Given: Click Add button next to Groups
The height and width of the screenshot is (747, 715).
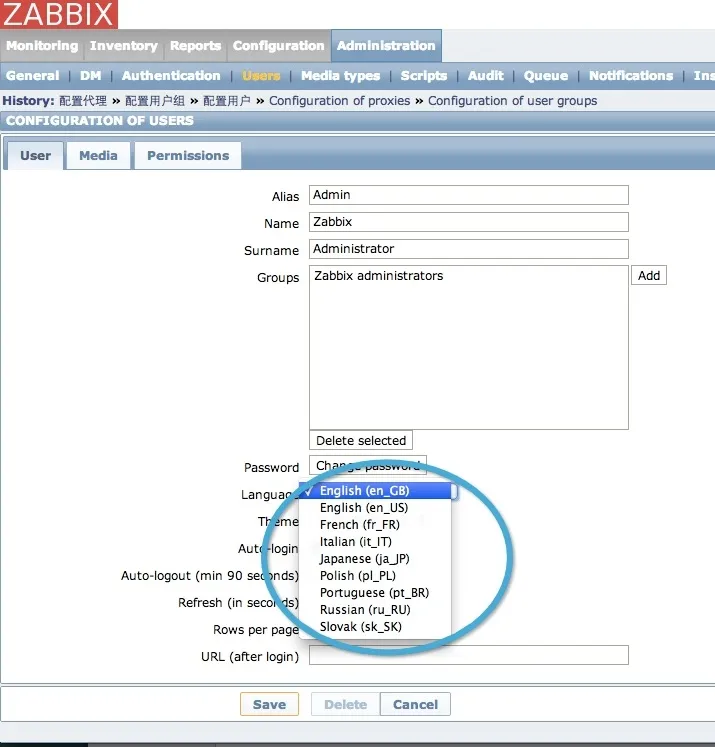Looking at the screenshot, I should pos(649,275).
